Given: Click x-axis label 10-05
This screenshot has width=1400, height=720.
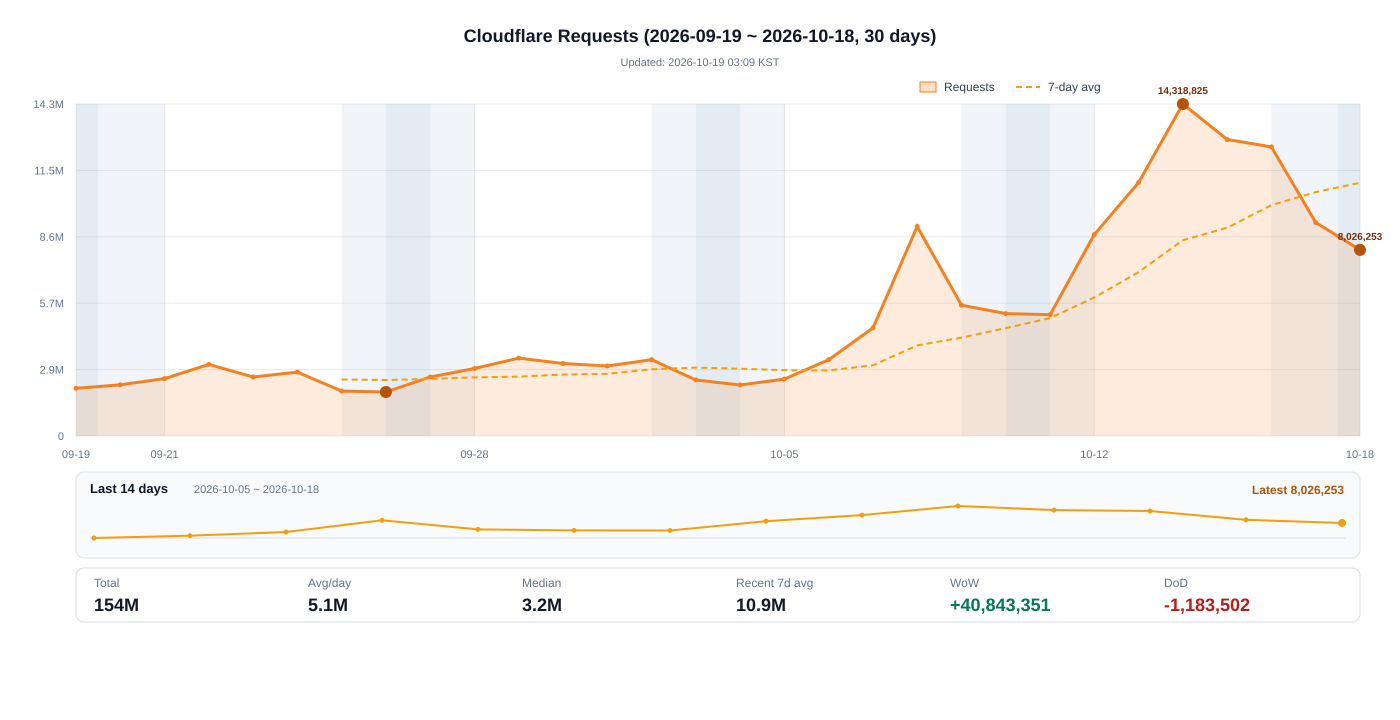Looking at the screenshot, I should point(784,454).
